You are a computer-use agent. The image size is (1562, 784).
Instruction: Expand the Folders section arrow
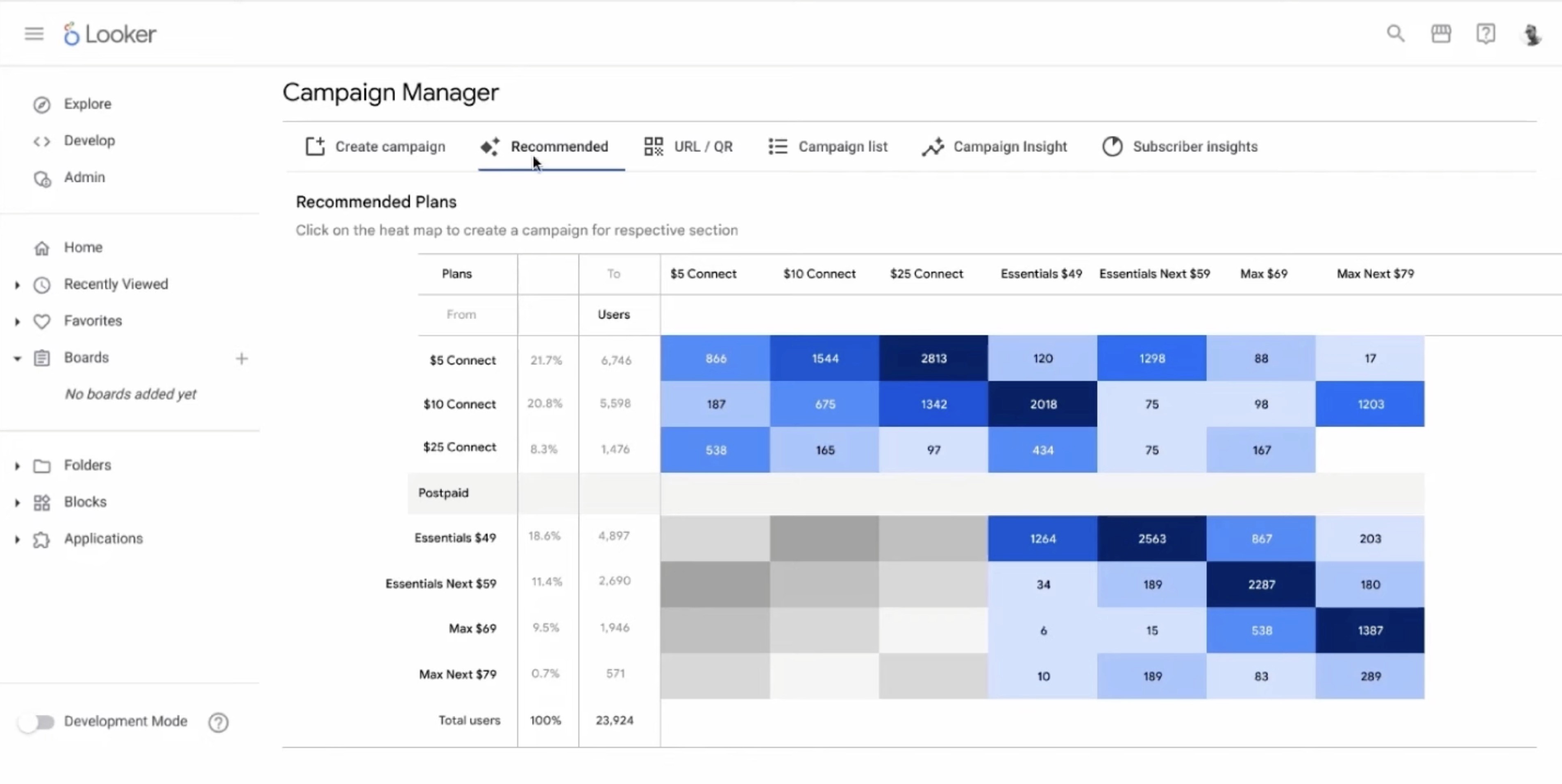(17, 466)
